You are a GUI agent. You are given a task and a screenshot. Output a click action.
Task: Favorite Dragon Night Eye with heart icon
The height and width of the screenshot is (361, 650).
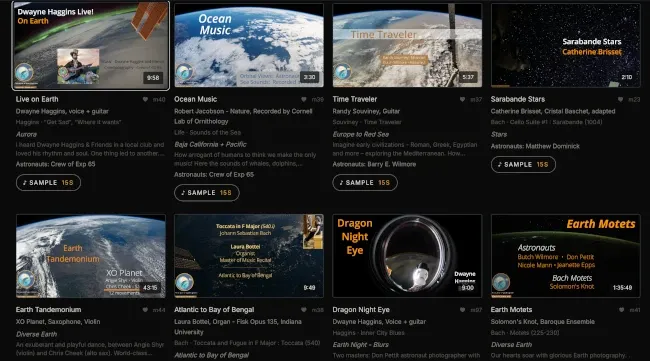click(462, 310)
